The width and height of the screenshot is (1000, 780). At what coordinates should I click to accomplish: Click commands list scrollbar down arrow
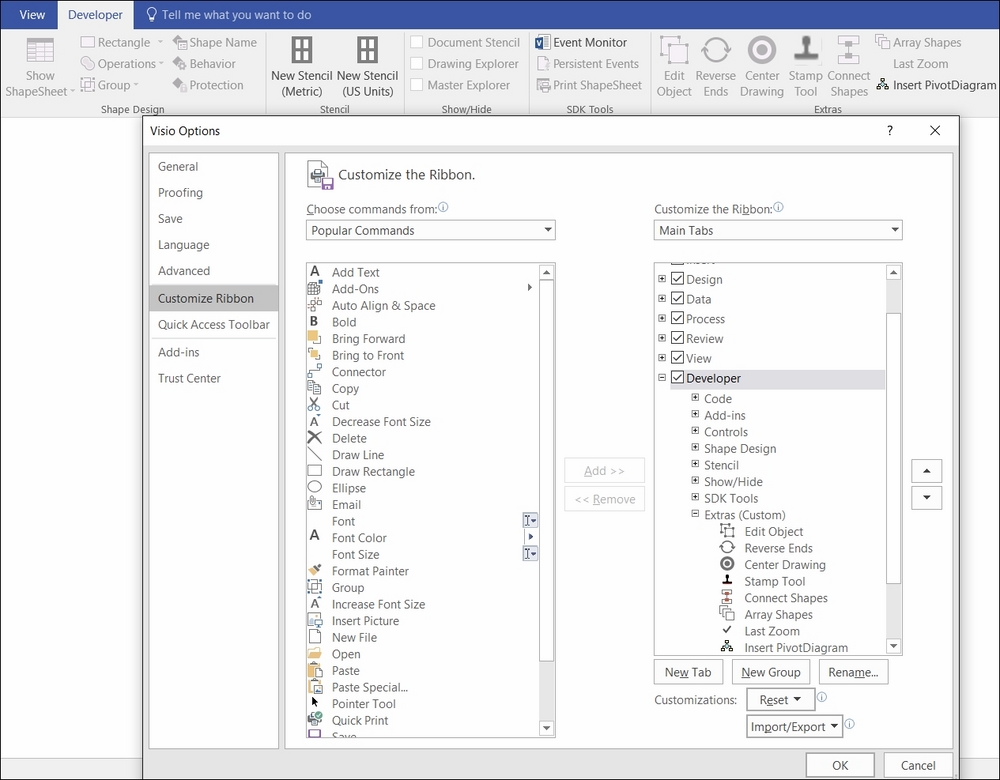547,728
